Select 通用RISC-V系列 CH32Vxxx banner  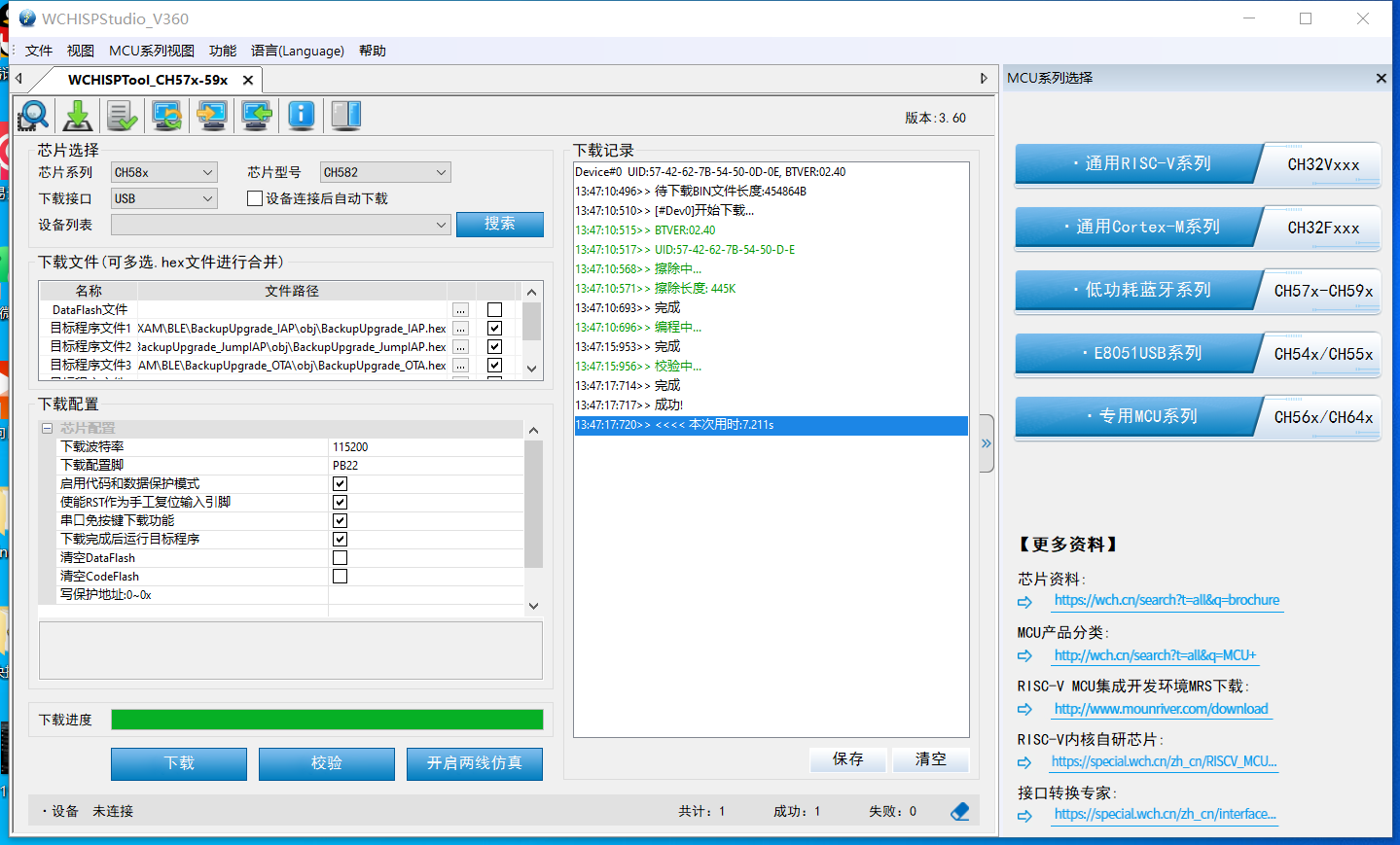1198,164
